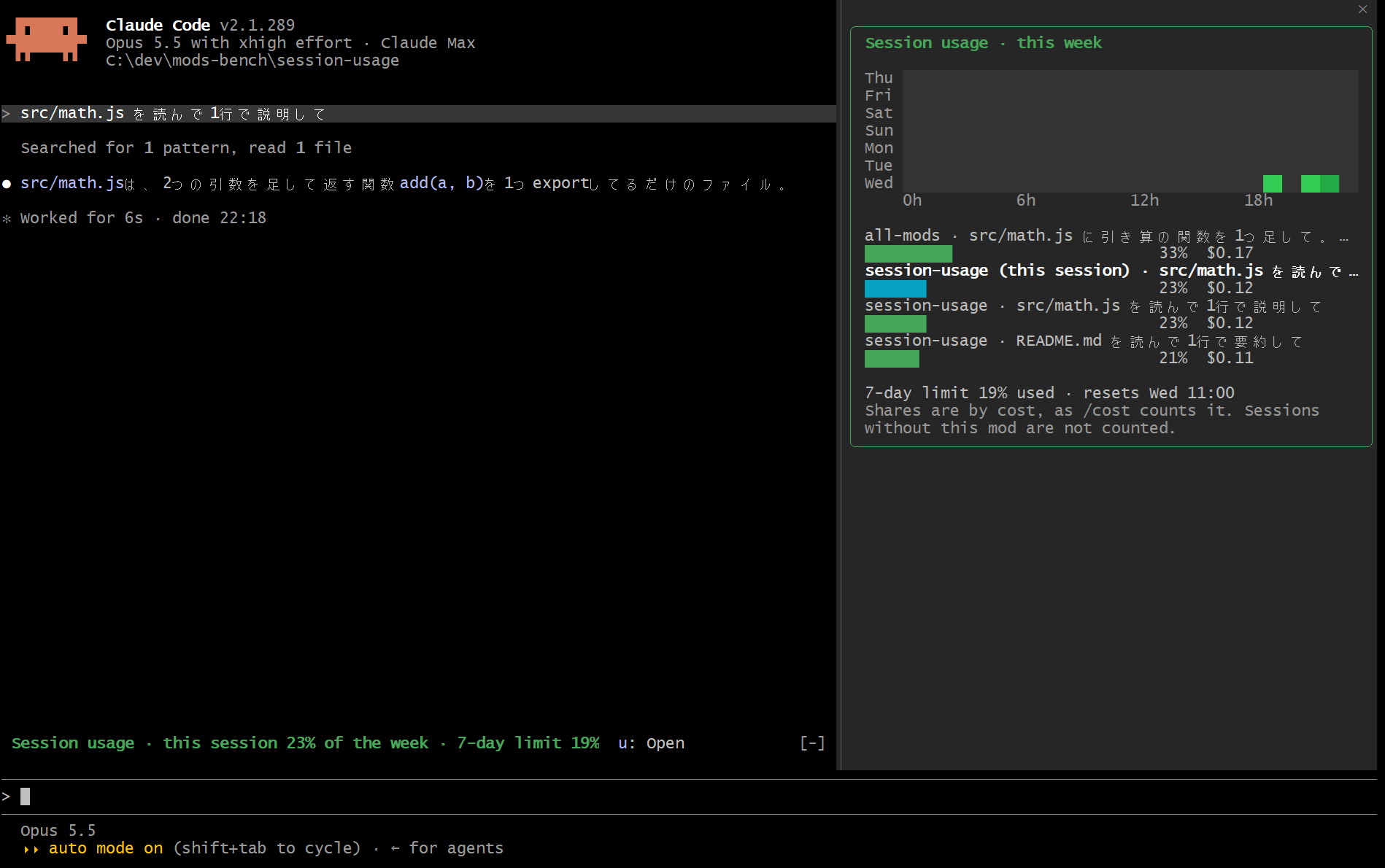Viewport: 1385px width, 868px height.
Task: Collapse the status bar with the [-] button
Action: pyautogui.click(x=812, y=743)
